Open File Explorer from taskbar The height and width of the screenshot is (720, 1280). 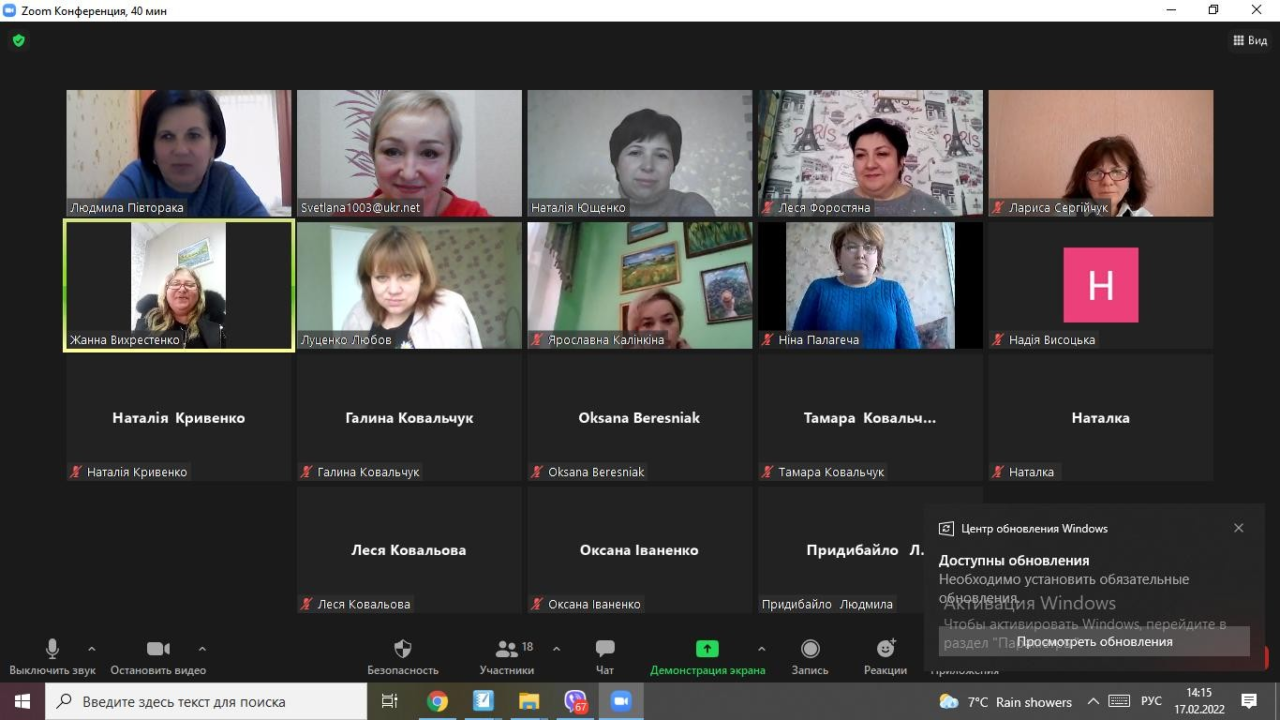click(529, 701)
